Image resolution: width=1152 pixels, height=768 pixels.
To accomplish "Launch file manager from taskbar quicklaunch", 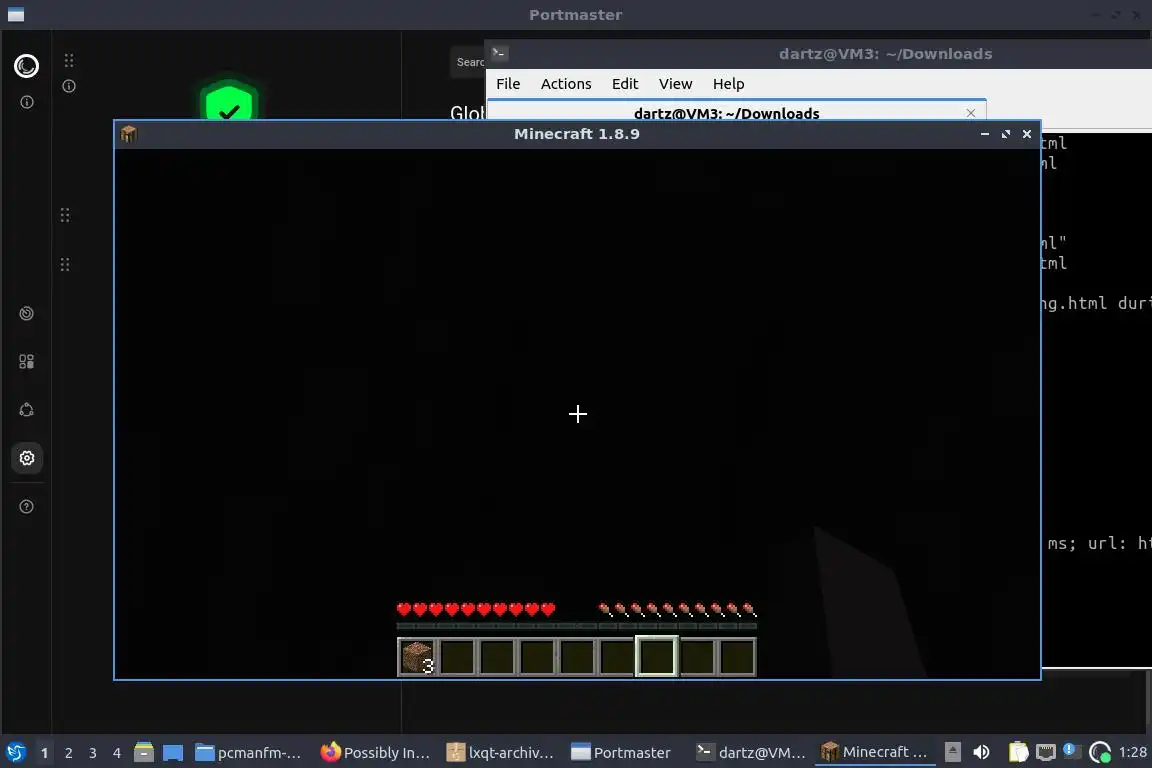I will [144, 752].
